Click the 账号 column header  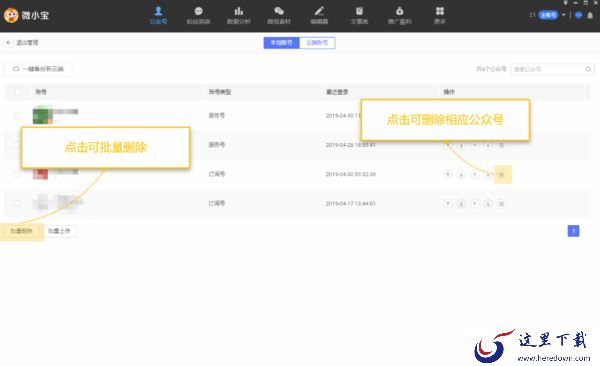click(x=41, y=92)
